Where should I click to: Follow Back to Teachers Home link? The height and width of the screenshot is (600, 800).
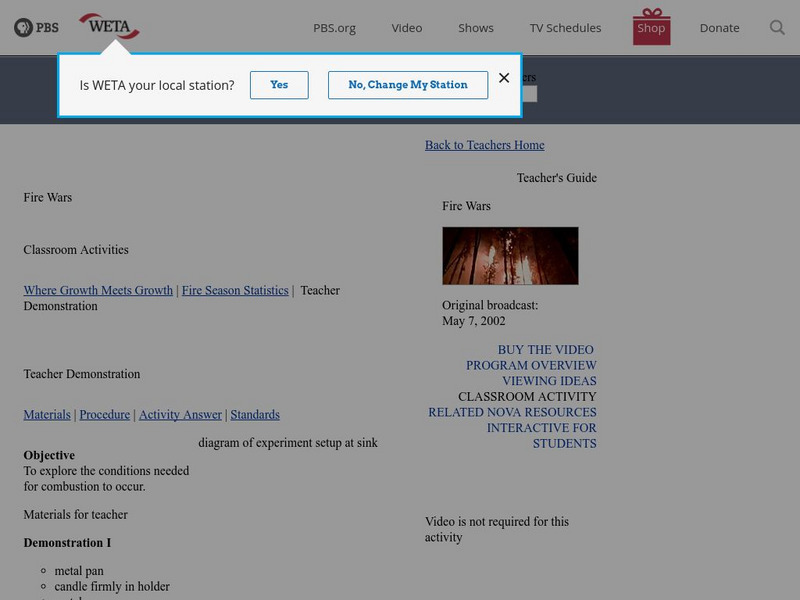point(485,145)
